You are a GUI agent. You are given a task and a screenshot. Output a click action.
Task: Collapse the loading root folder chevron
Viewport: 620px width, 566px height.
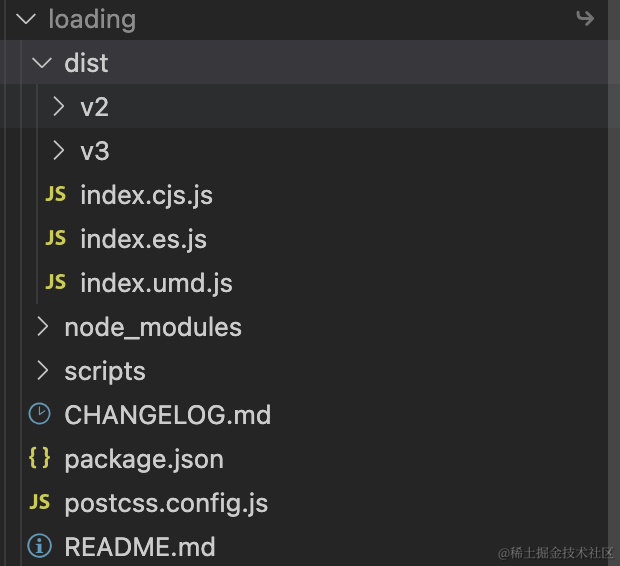point(26,19)
